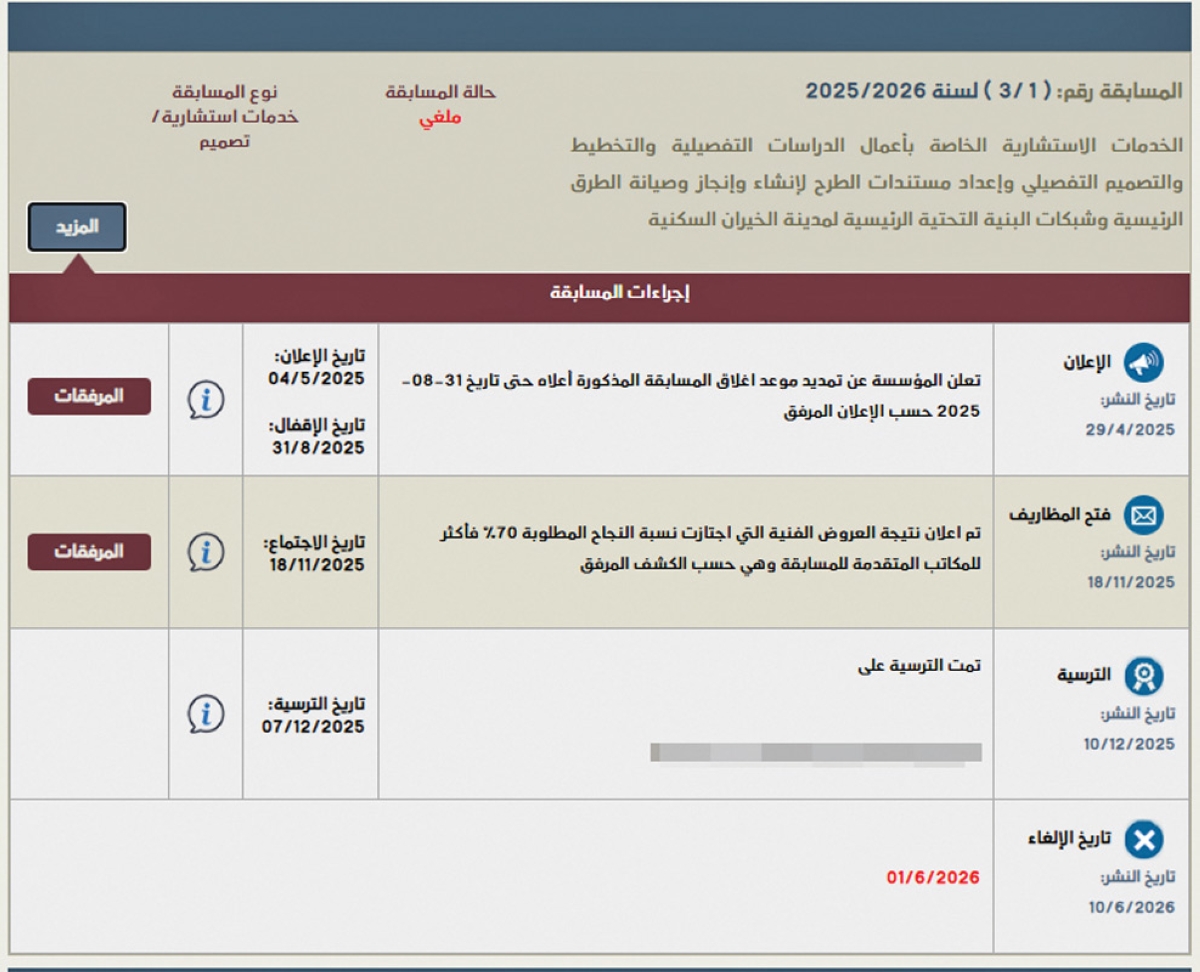This screenshot has width=1200, height=972.
Task: Click the announcement date 04/5/2025
Action: point(316,380)
